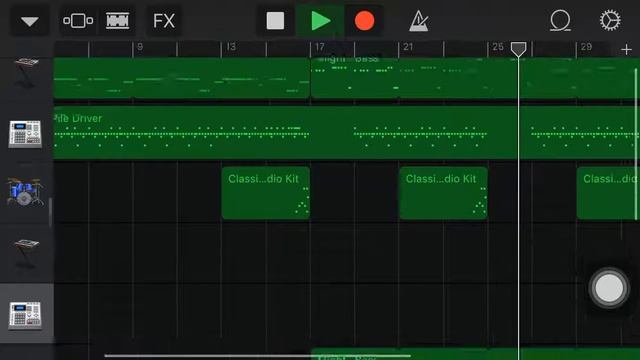The image size is (640, 360).
Task: Select the Pile Driver region
Action: tap(346, 133)
